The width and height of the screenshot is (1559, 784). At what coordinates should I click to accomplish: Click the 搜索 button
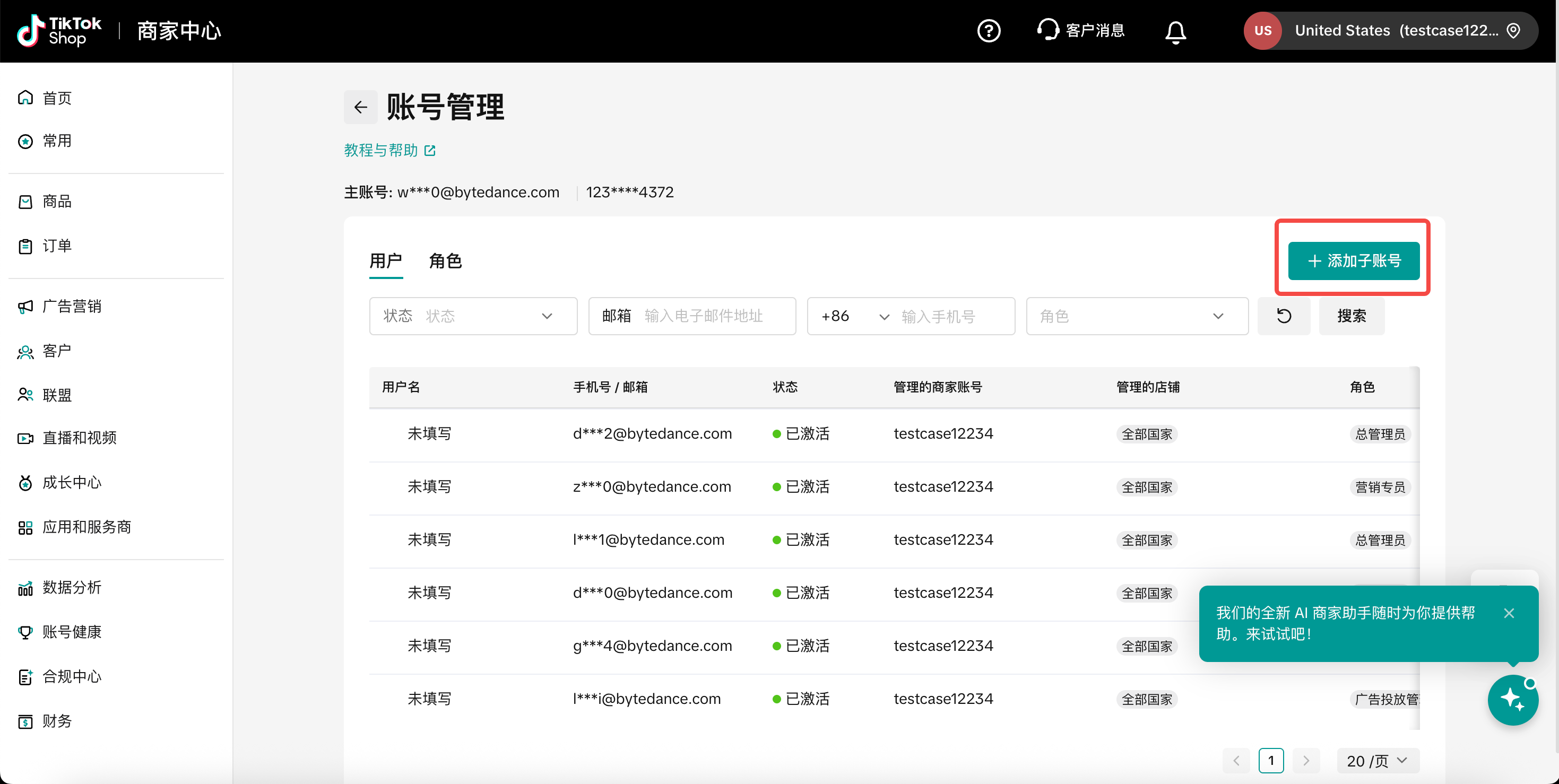(x=1351, y=316)
